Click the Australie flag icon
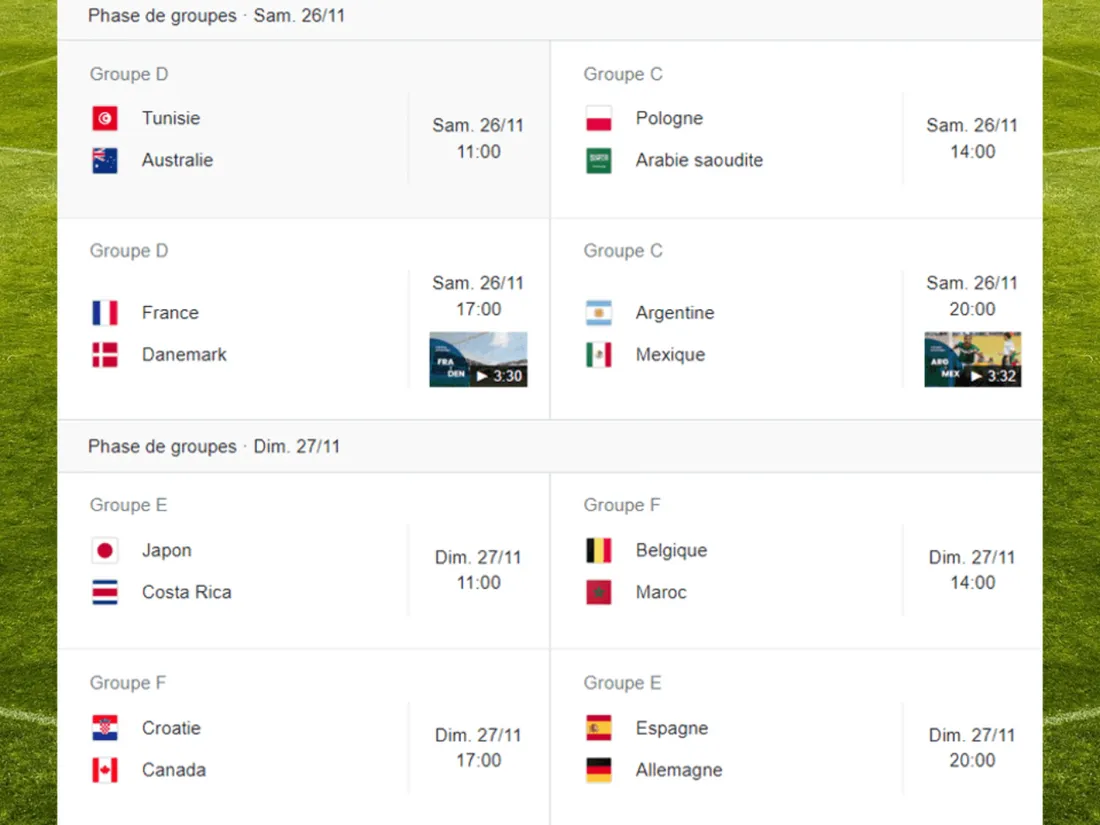Image resolution: width=1100 pixels, height=825 pixels. [105, 161]
